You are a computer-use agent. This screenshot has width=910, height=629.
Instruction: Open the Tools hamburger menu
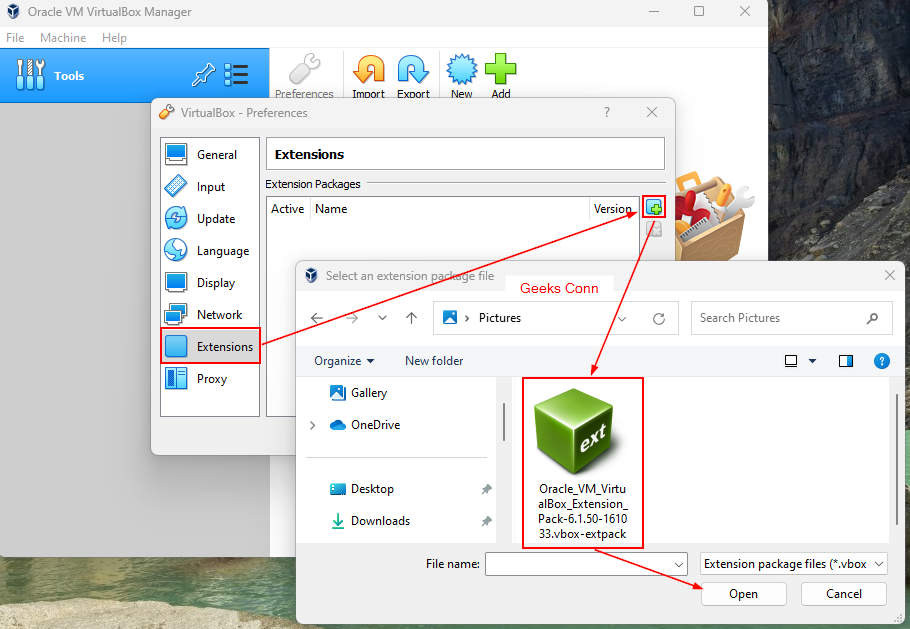pyautogui.click(x=237, y=74)
